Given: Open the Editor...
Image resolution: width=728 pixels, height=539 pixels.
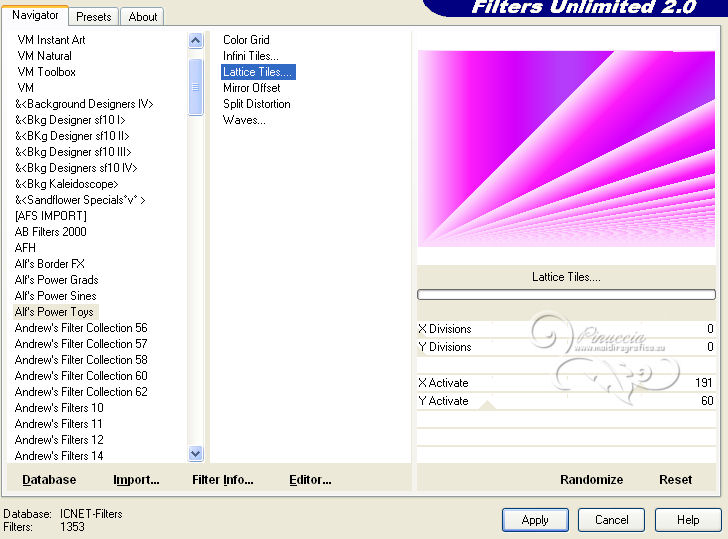Looking at the screenshot, I should [310, 480].
